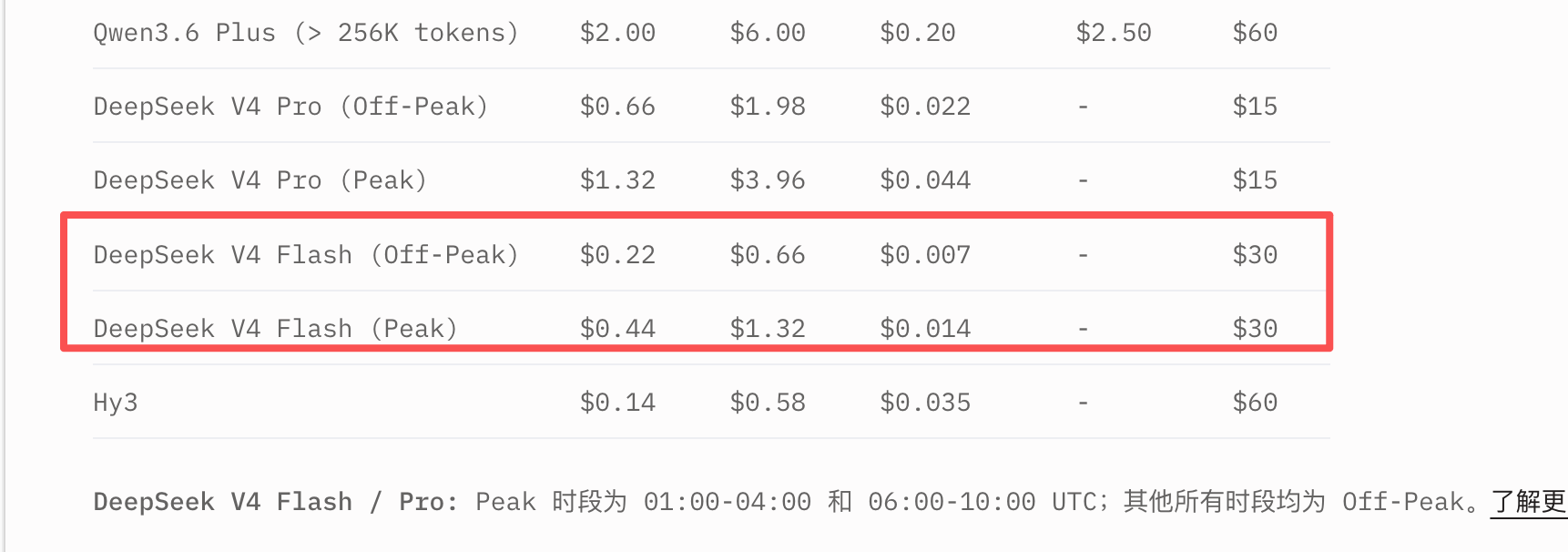Select the $0.014 cached price cell

click(925, 329)
